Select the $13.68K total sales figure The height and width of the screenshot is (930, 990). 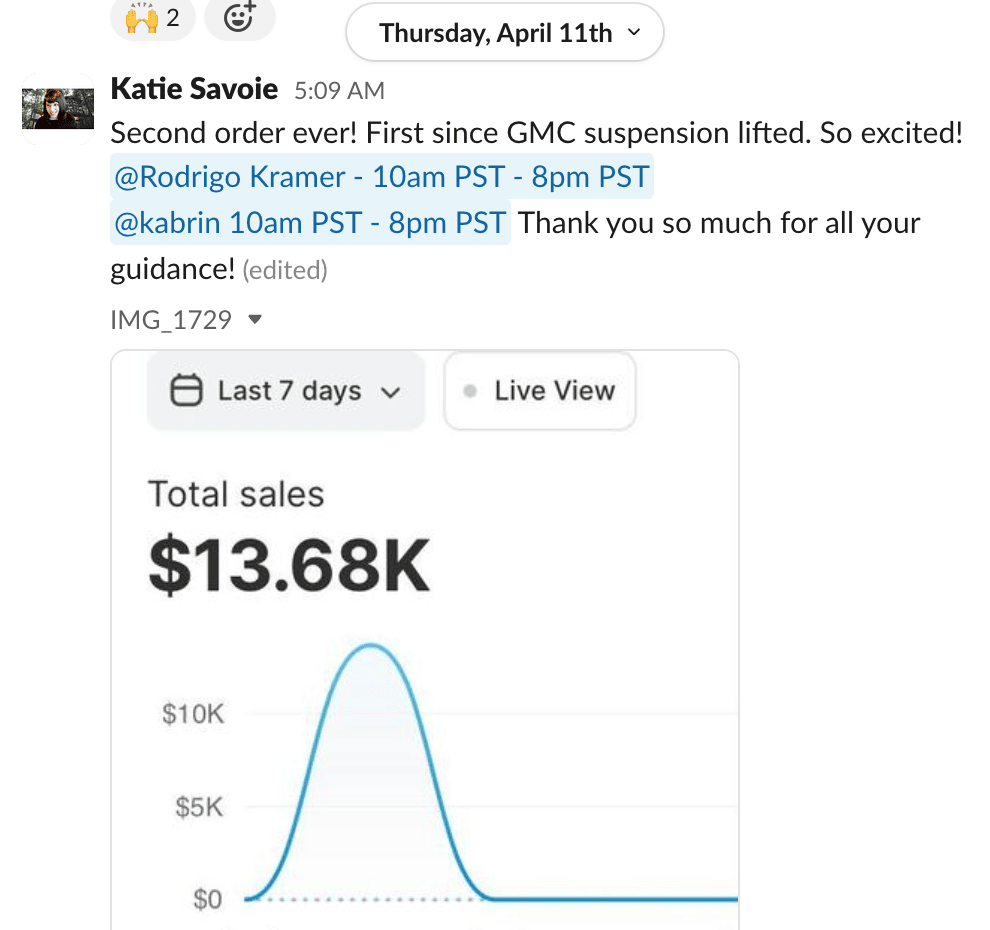pyautogui.click(x=289, y=565)
